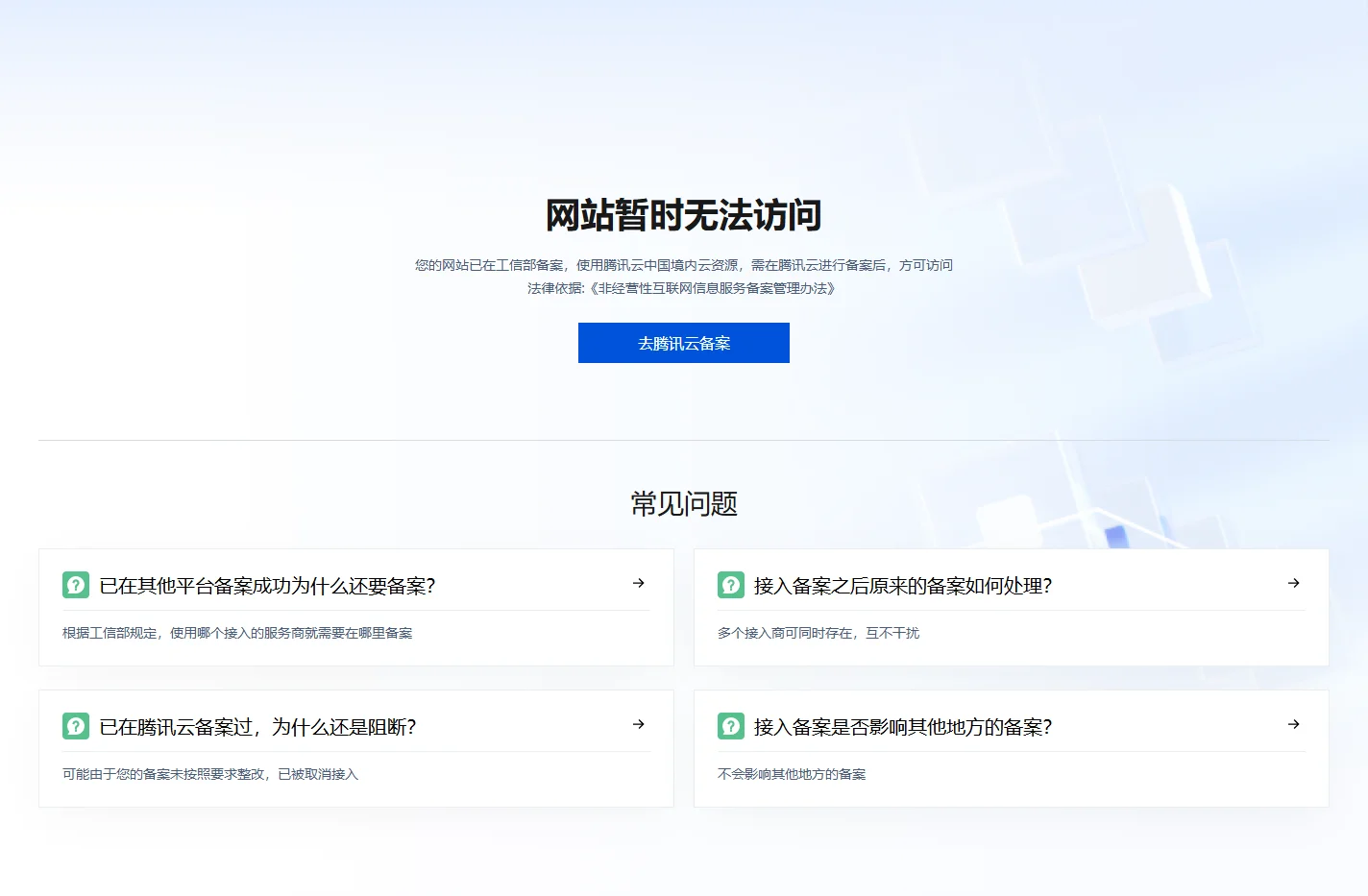The width and height of the screenshot is (1368, 896).
Task: Open FAQ title 接入备案是否影响其他地方的备案?
Action: 903,727
